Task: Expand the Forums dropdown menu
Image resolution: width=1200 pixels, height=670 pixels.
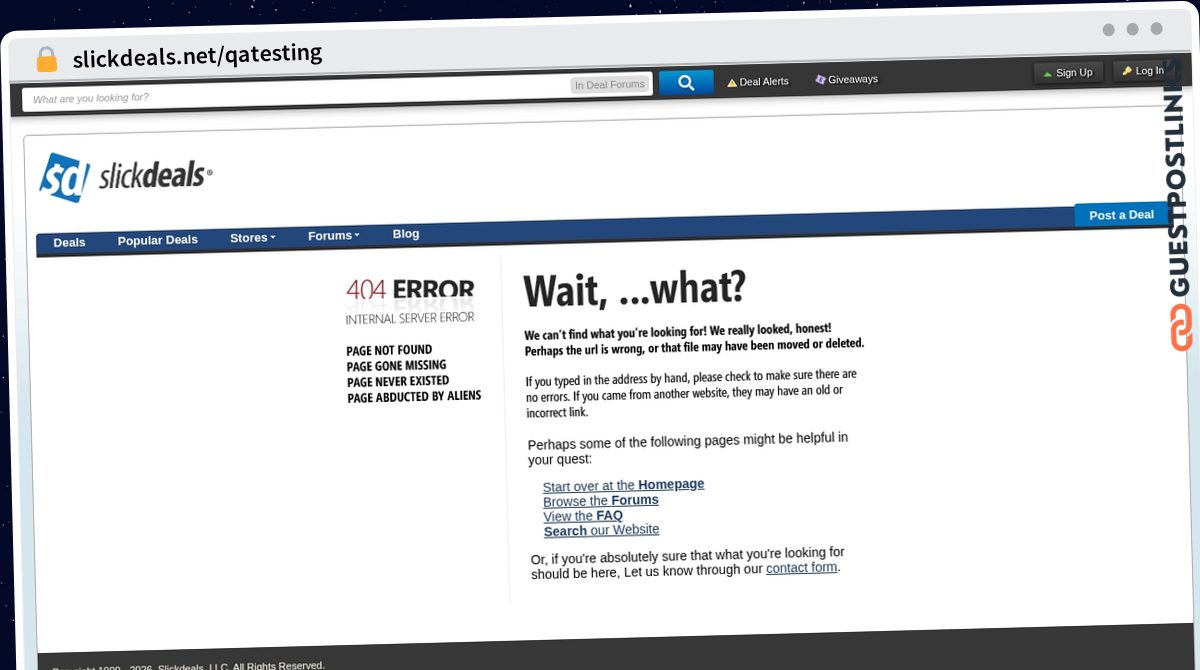Action: (x=334, y=236)
